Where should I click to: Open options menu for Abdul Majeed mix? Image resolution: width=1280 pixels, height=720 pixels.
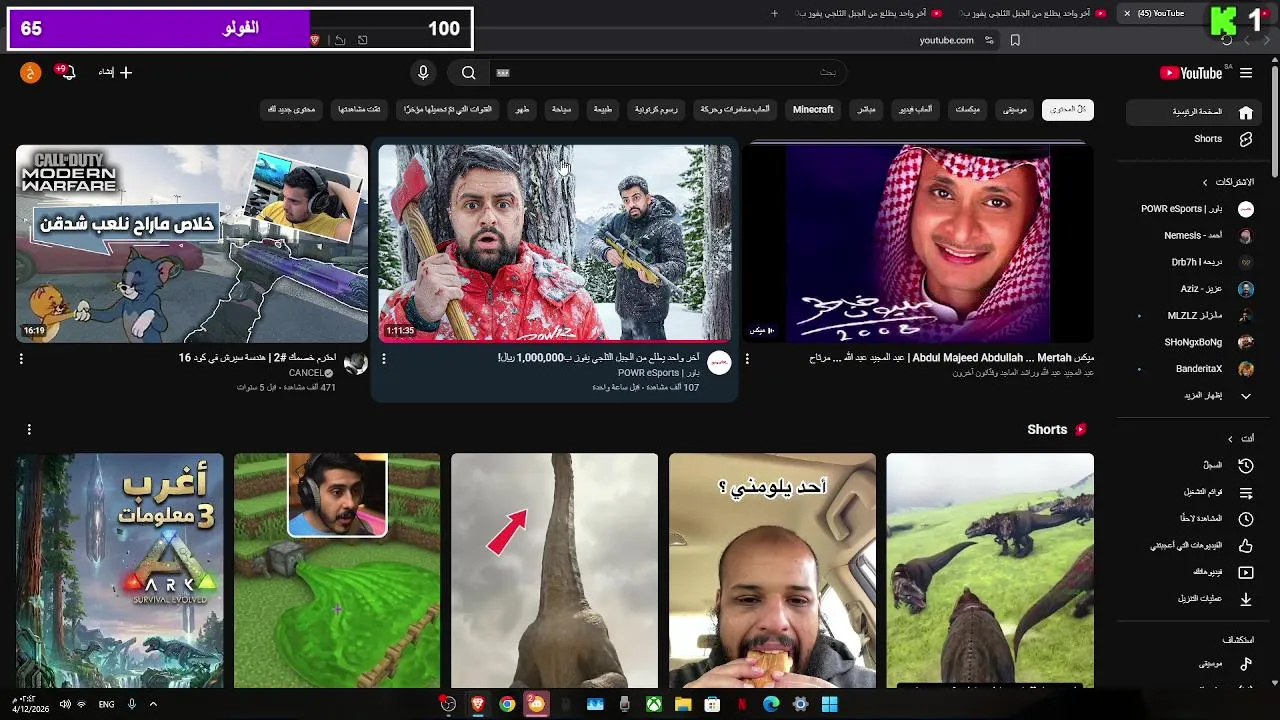click(x=747, y=358)
